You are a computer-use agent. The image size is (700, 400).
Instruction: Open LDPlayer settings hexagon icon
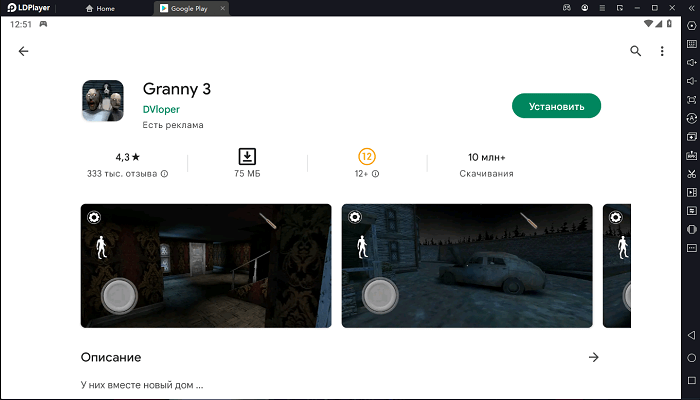[692, 26]
